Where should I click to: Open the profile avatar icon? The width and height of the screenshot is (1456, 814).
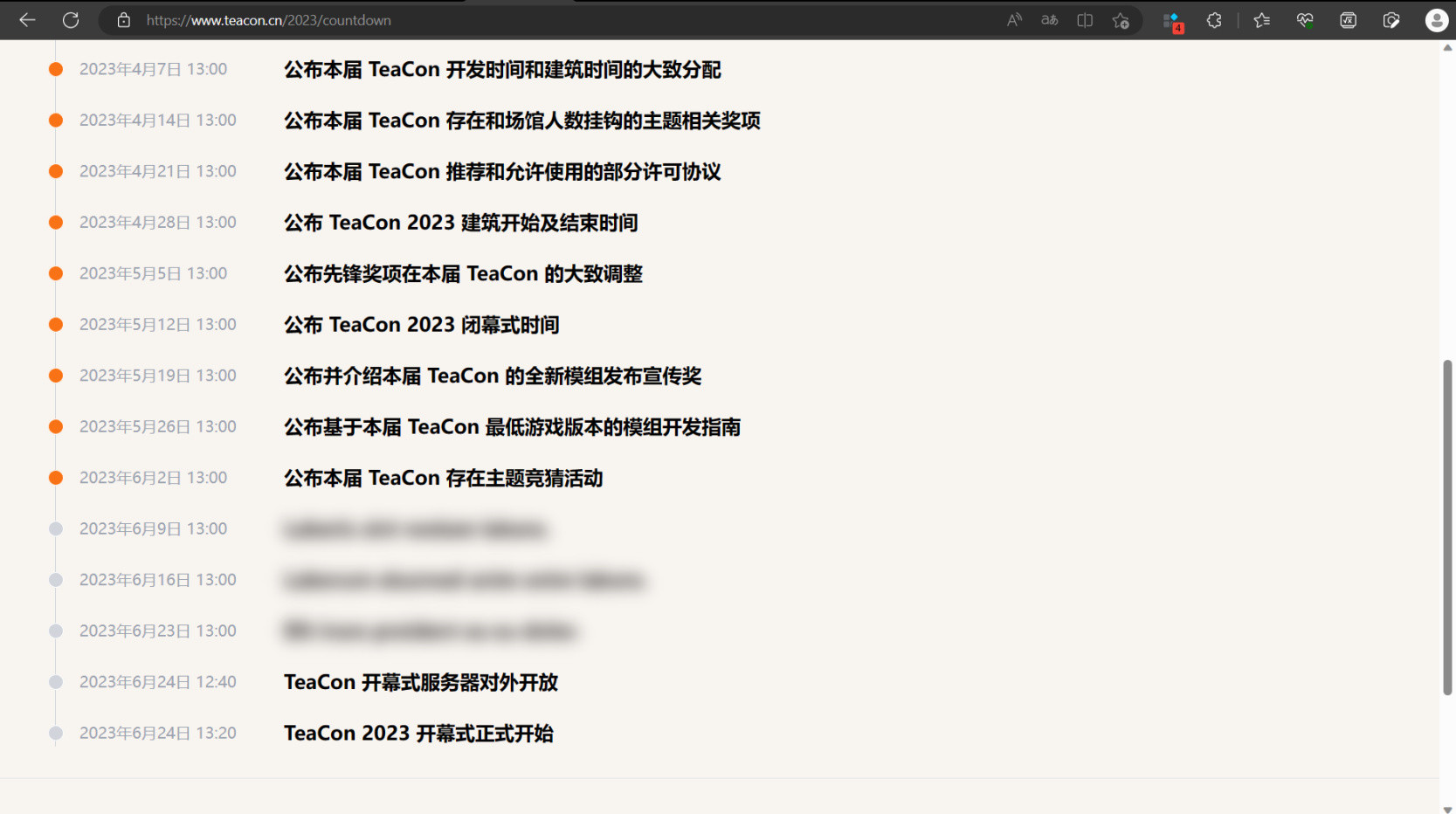coord(1436,20)
